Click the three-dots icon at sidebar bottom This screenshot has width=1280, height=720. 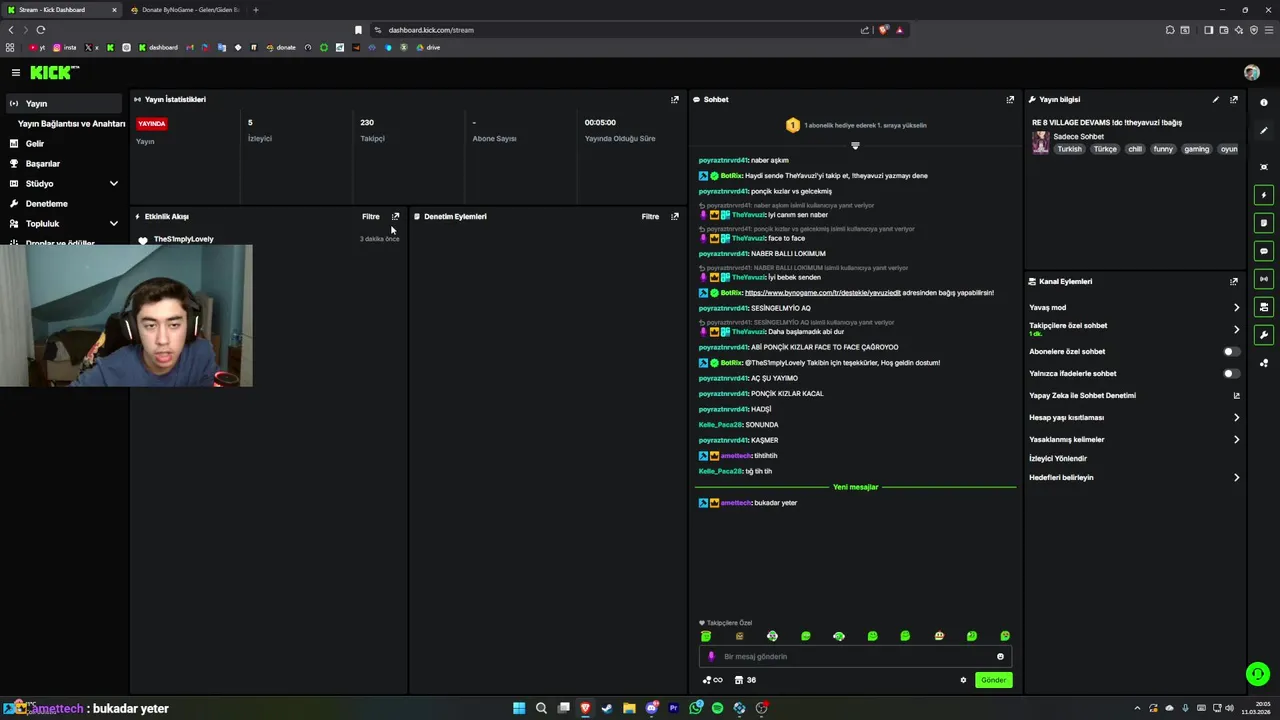tap(1264, 363)
